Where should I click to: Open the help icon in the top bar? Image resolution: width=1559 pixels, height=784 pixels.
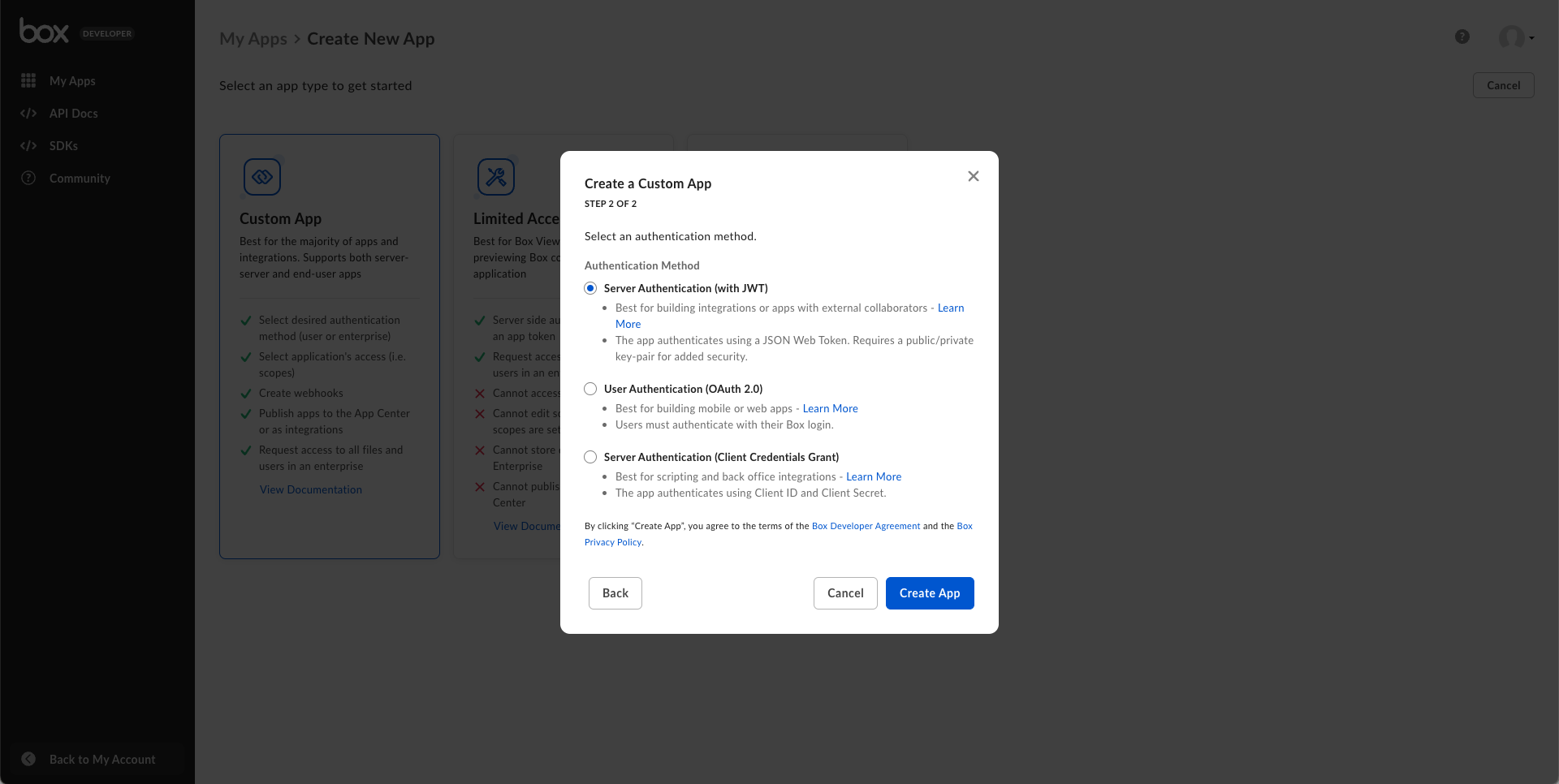coord(1462,37)
